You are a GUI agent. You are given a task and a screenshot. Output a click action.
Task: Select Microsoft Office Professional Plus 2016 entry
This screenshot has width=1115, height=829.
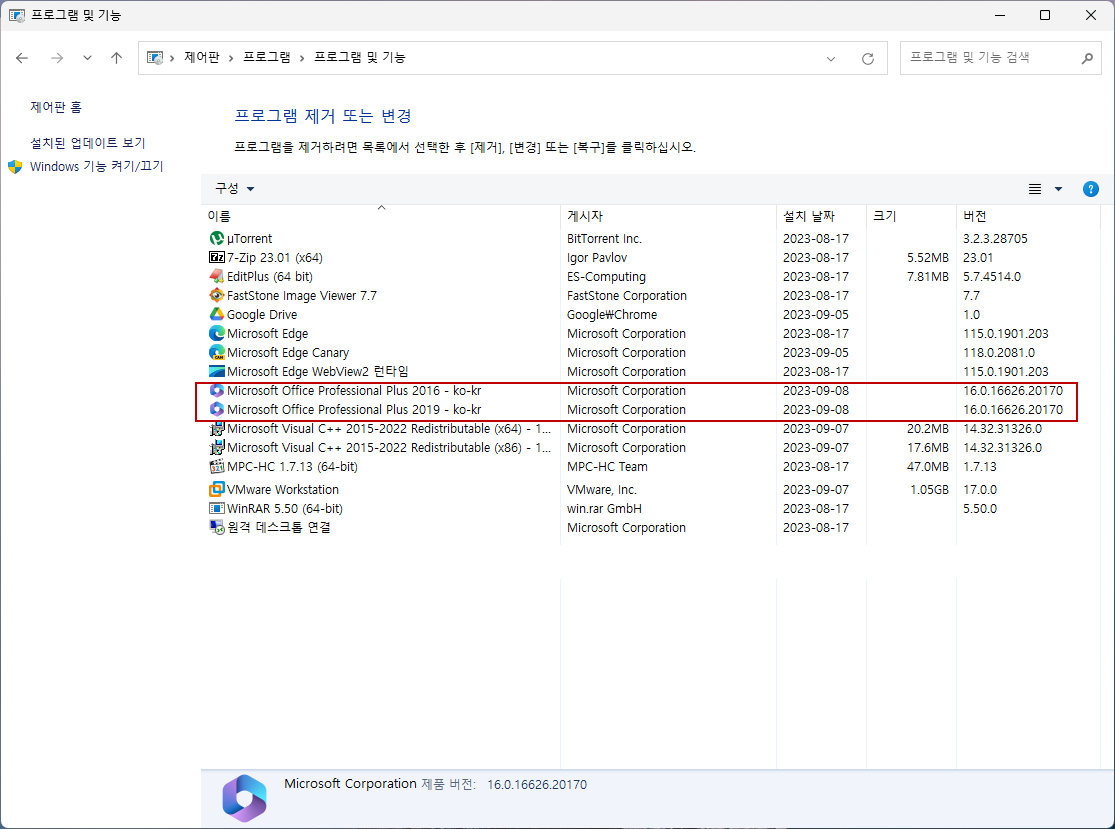354,390
